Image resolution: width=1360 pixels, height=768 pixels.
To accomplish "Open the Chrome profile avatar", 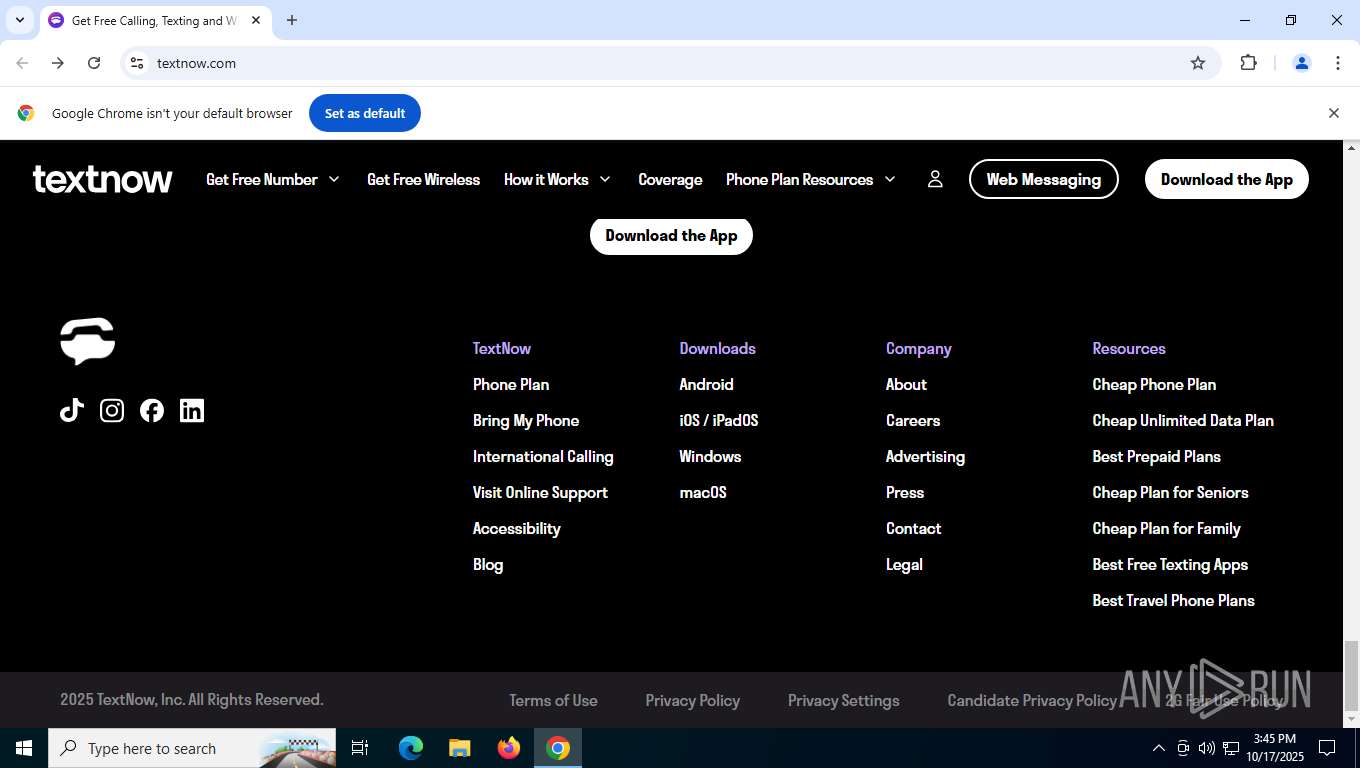I will tap(1302, 63).
